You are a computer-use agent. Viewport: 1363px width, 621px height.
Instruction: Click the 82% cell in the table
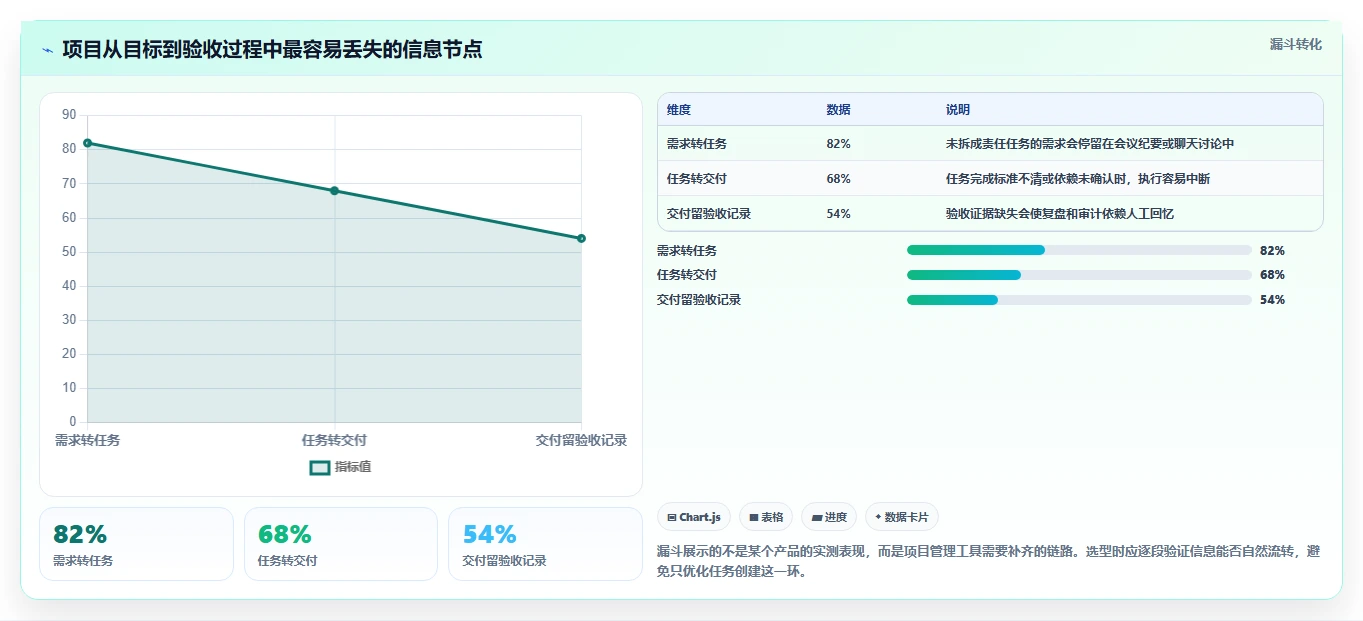click(x=839, y=144)
